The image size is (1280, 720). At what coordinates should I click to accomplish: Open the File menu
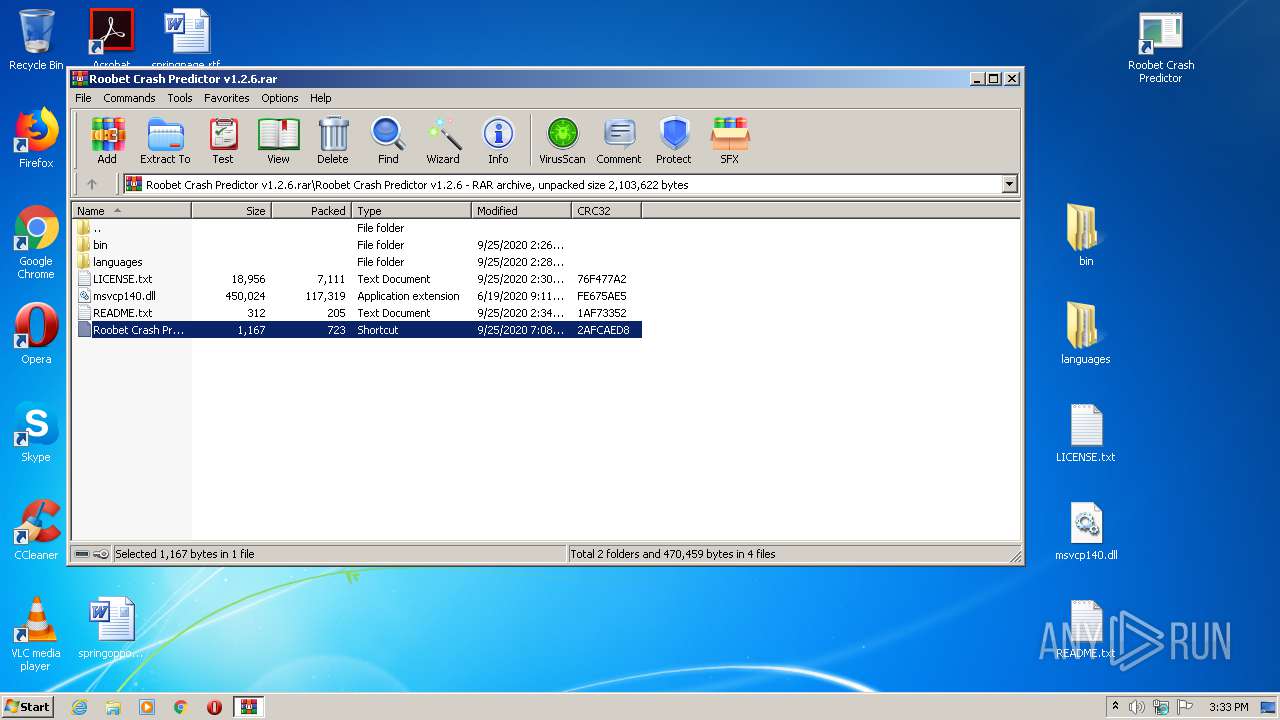click(83, 98)
